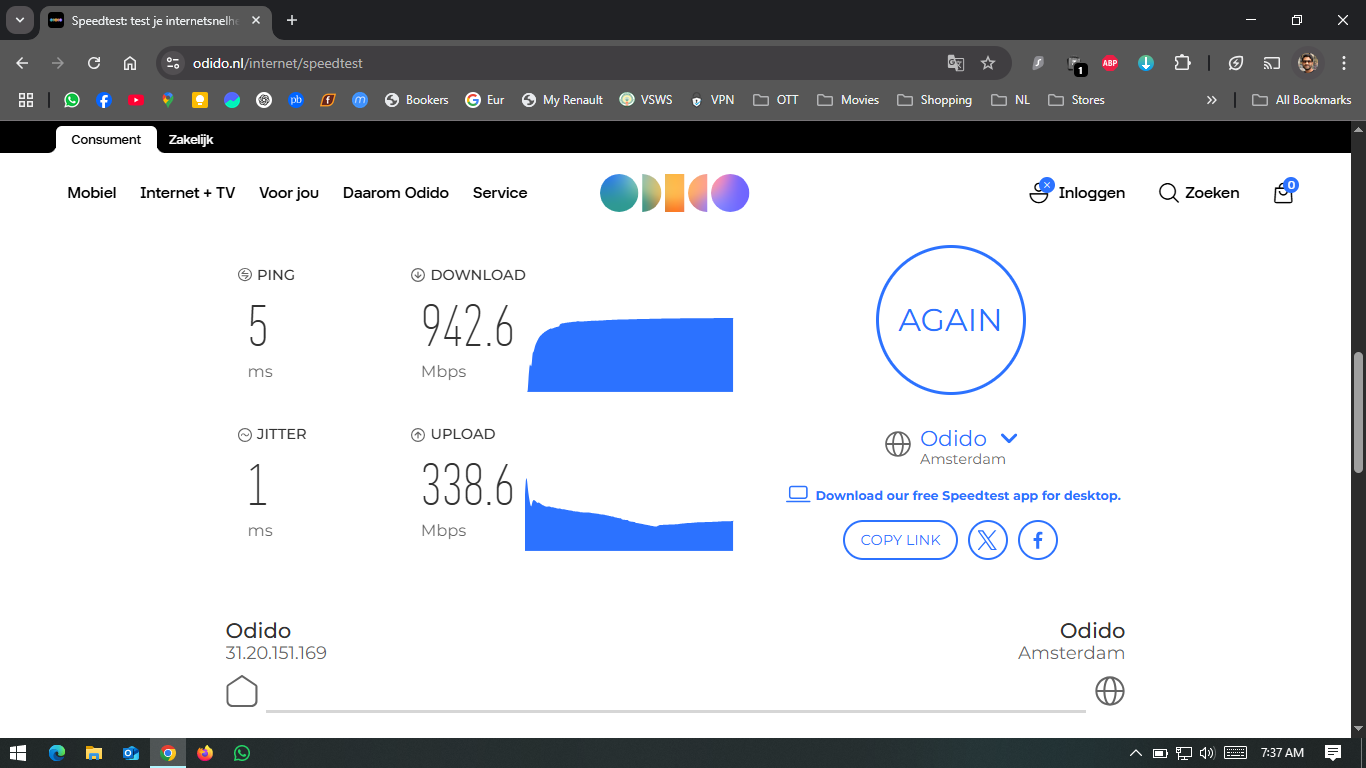Open the YouTube bookmark icon
The height and width of the screenshot is (768, 1366).
(x=136, y=100)
